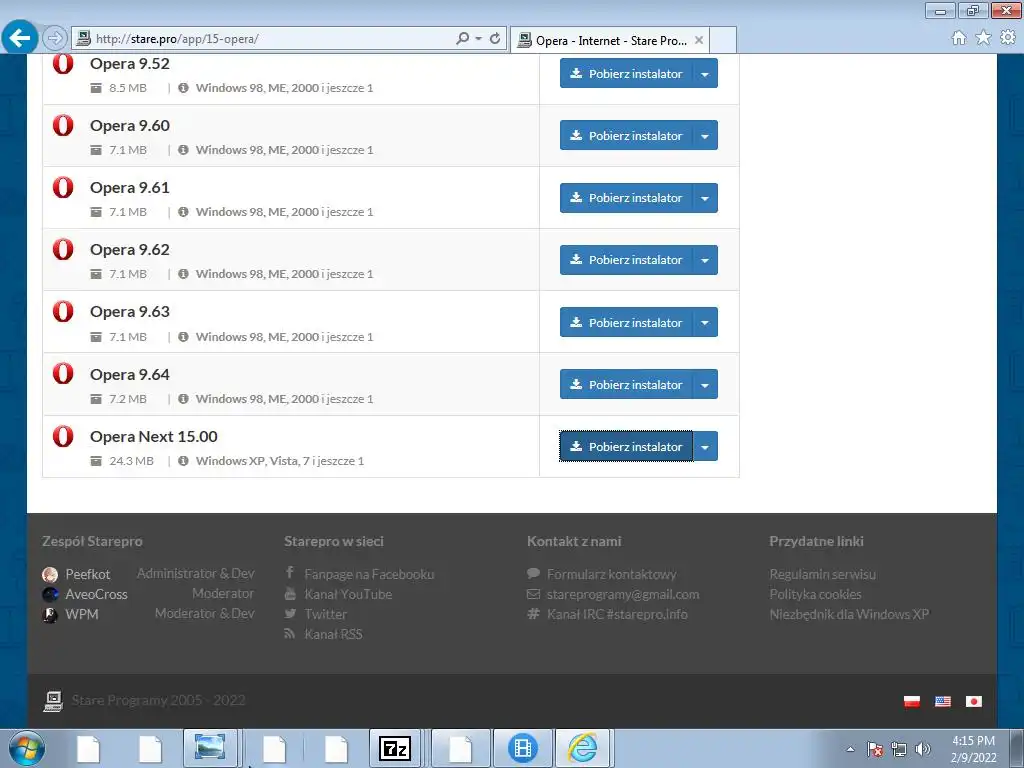The width and height of the screenshot is (1024, 768).
Task: Switch site language to Japanese flag
Action: [x=974, y=701]
